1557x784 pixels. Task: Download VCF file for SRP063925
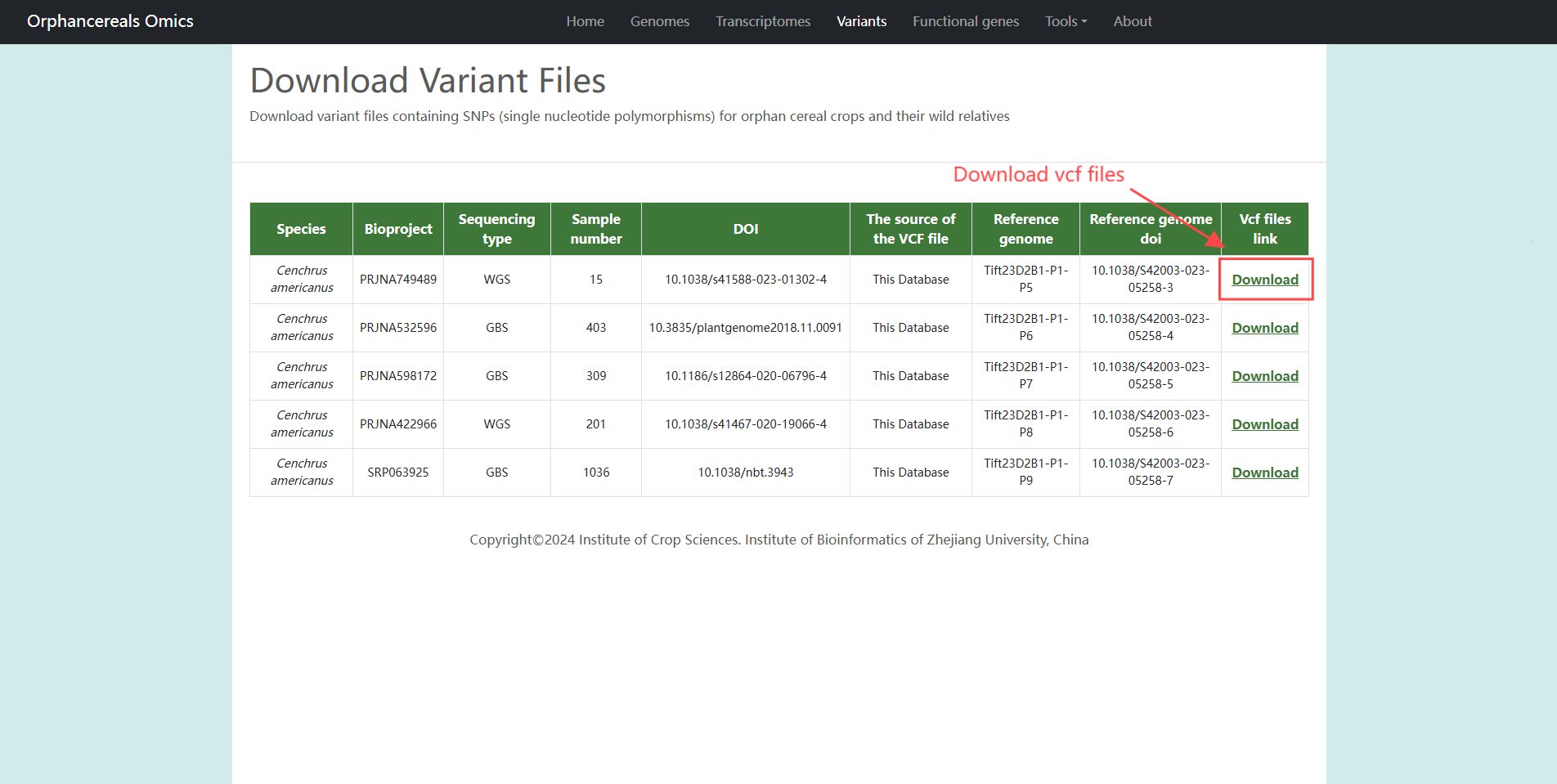tap(1264, 473)
